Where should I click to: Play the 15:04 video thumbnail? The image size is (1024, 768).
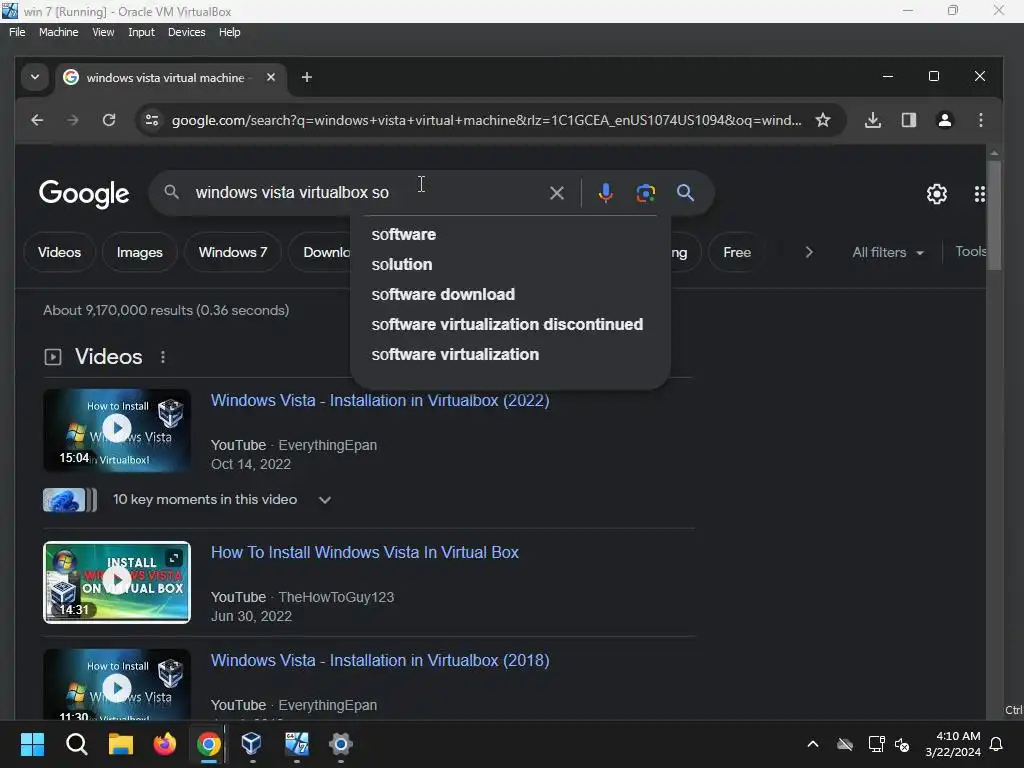(x=117, y=430)
